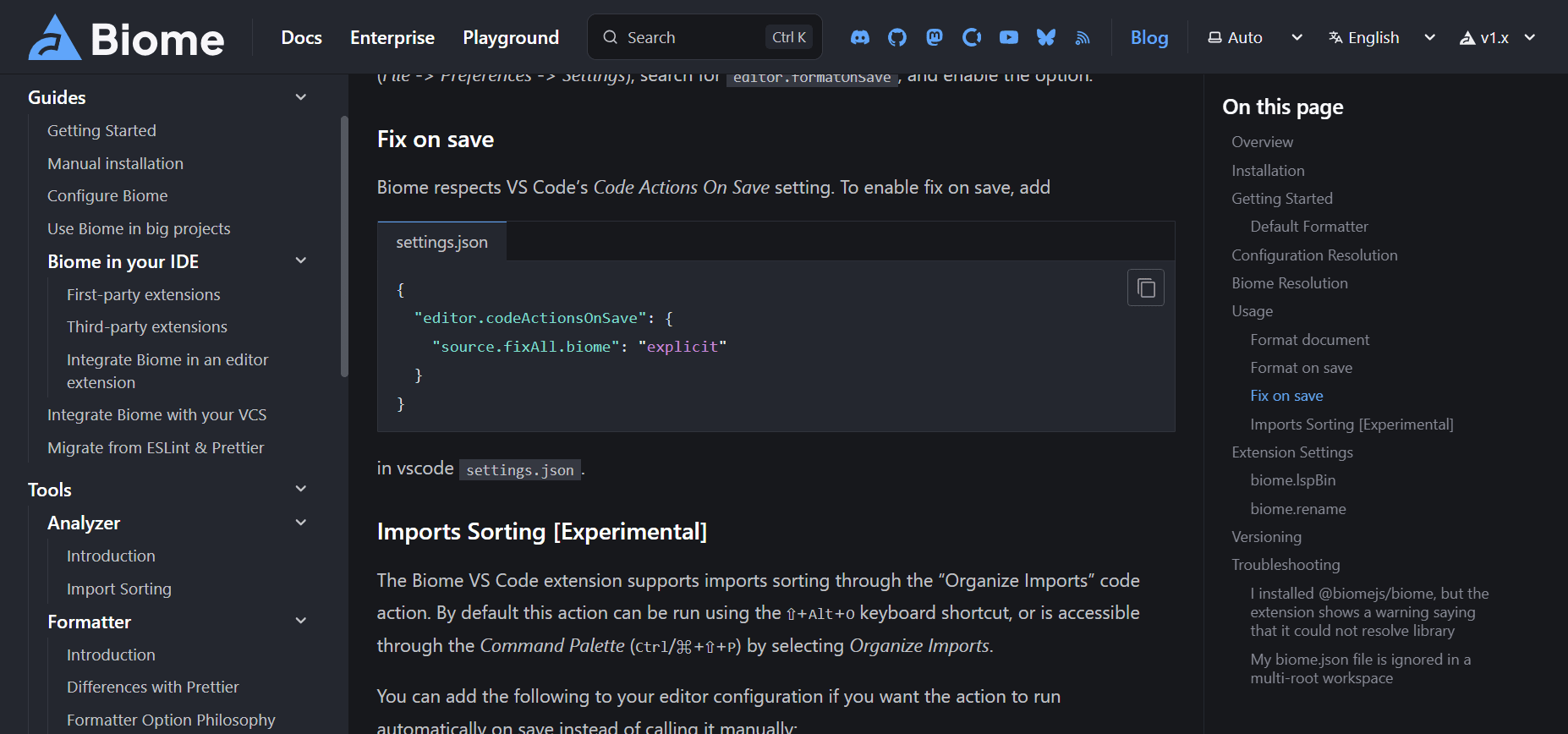Jump to Imports Sorting [Experimental] section link
1568x734 pixels.
[x=1351, y=424]
